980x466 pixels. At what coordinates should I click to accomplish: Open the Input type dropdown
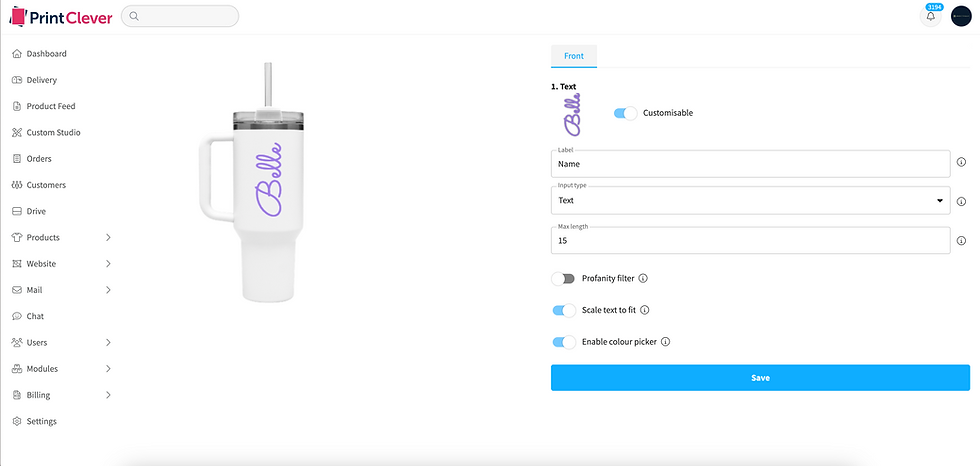click(x=751, y=201)
